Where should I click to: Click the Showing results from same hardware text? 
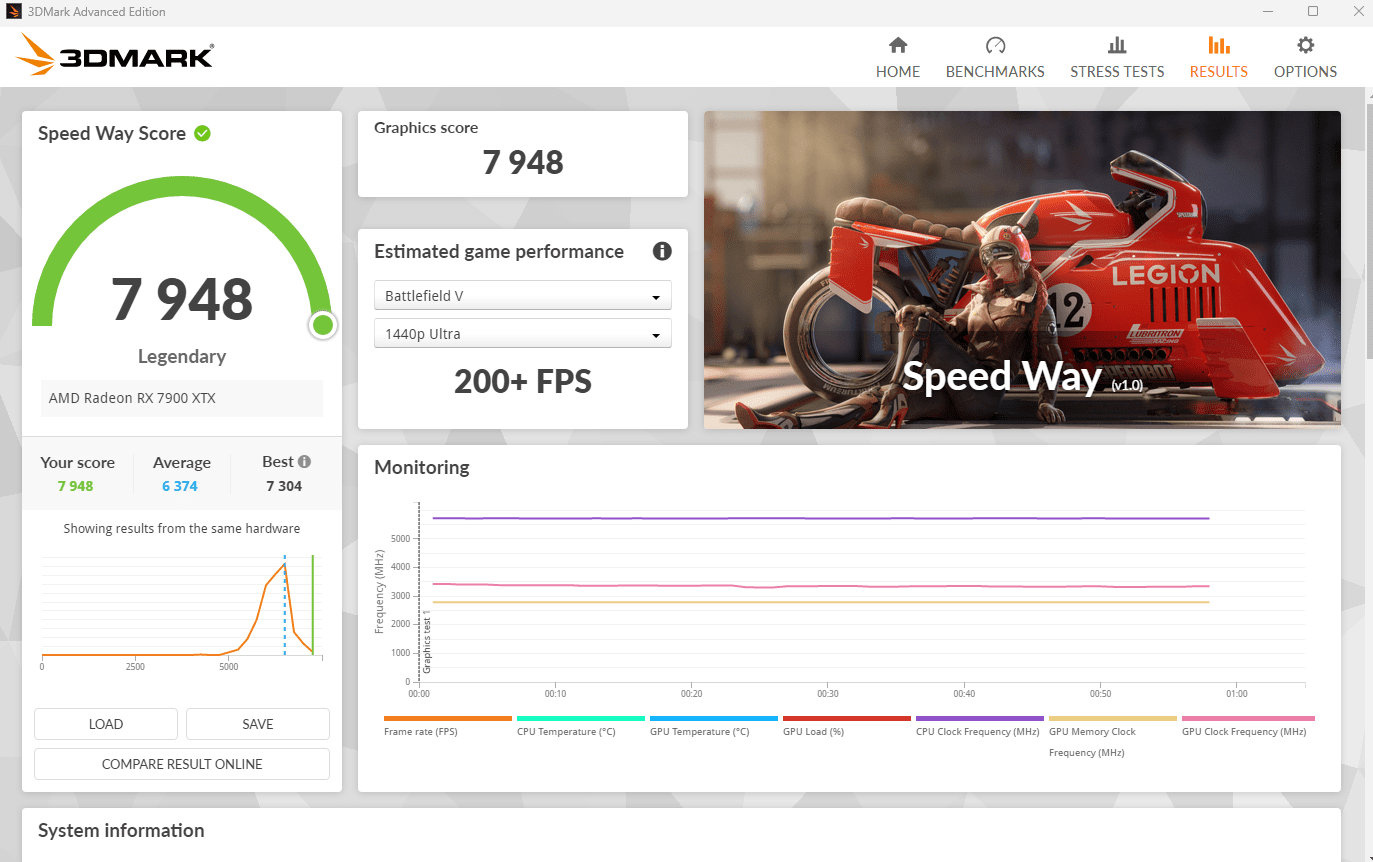(x=182, y=528)
